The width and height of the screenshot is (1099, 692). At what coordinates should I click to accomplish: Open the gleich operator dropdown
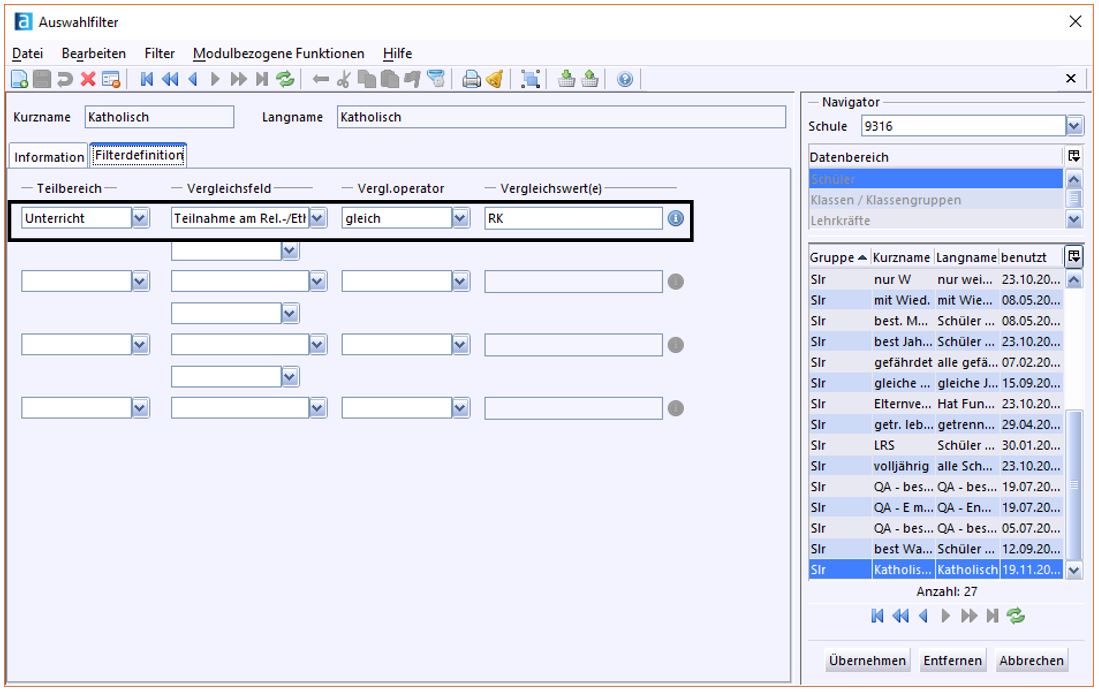pyautogui.click(x=460, y=218)
